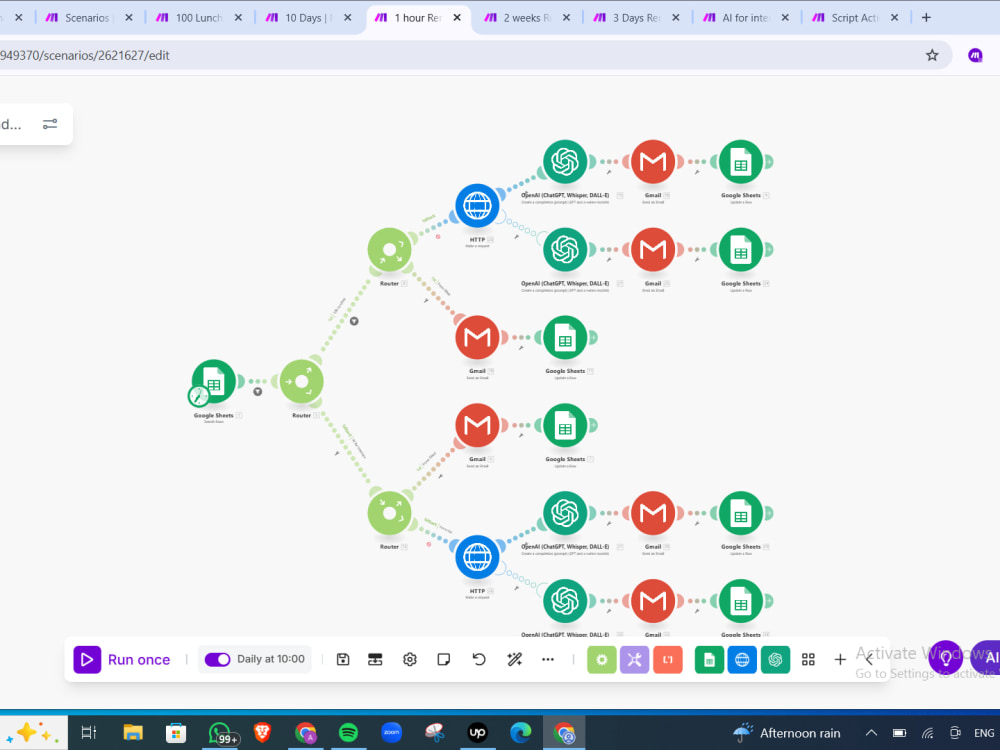Screen dimensions: 1000x750
Task: Click the clock icon on the Sheets trigger
Action: pos(198,396)
